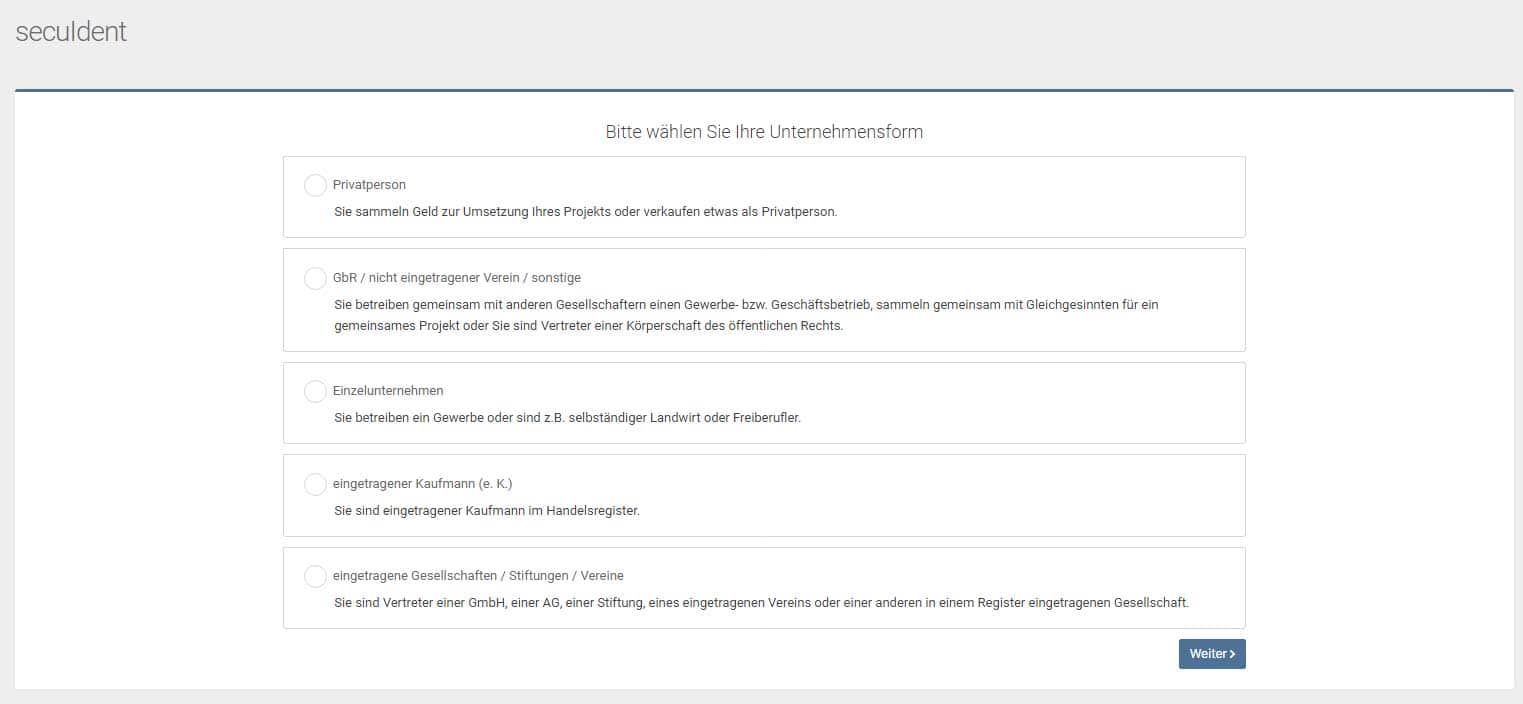Click the description mentioning Landwirt oder Freiberufler
This screenshot has height=704, width=1523.
[567, 418]
